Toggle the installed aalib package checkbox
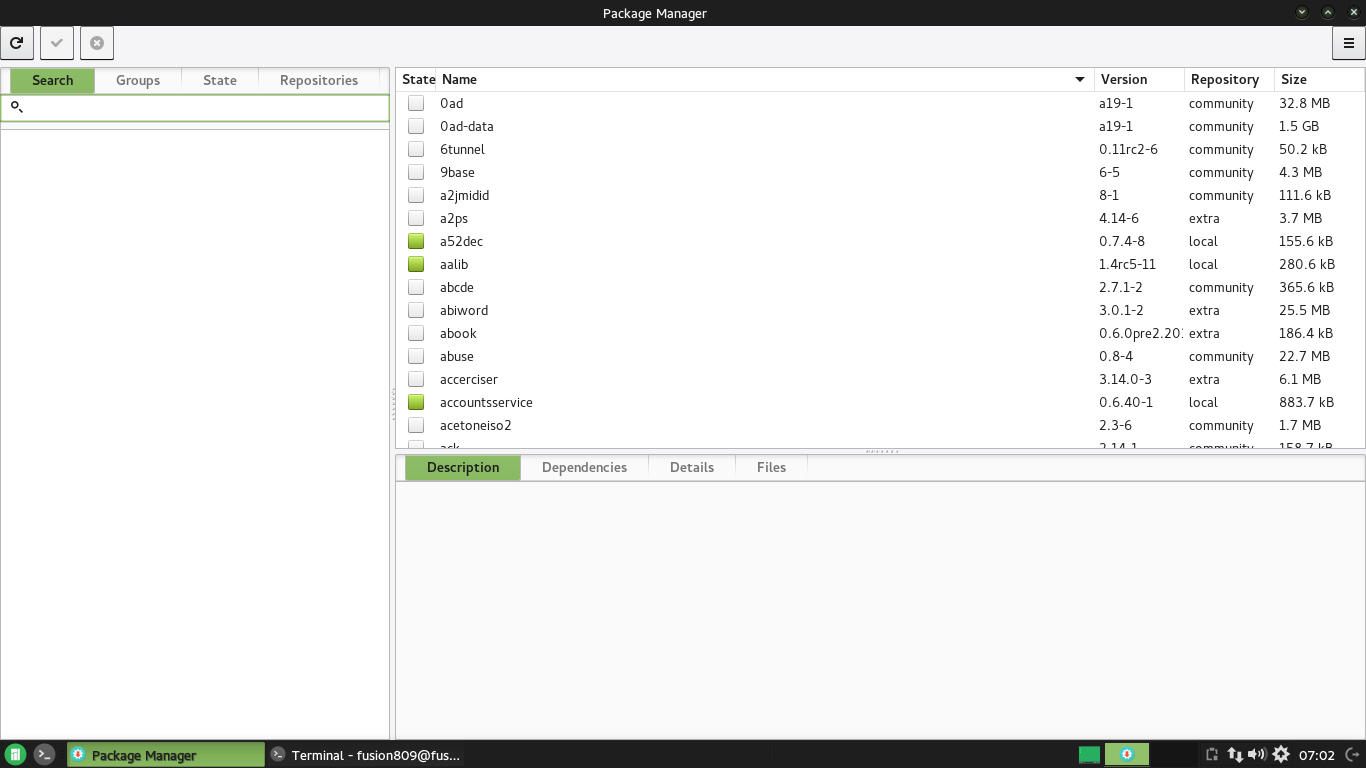The width and height of the screenshot is (1366, 768). pos(416,264)
